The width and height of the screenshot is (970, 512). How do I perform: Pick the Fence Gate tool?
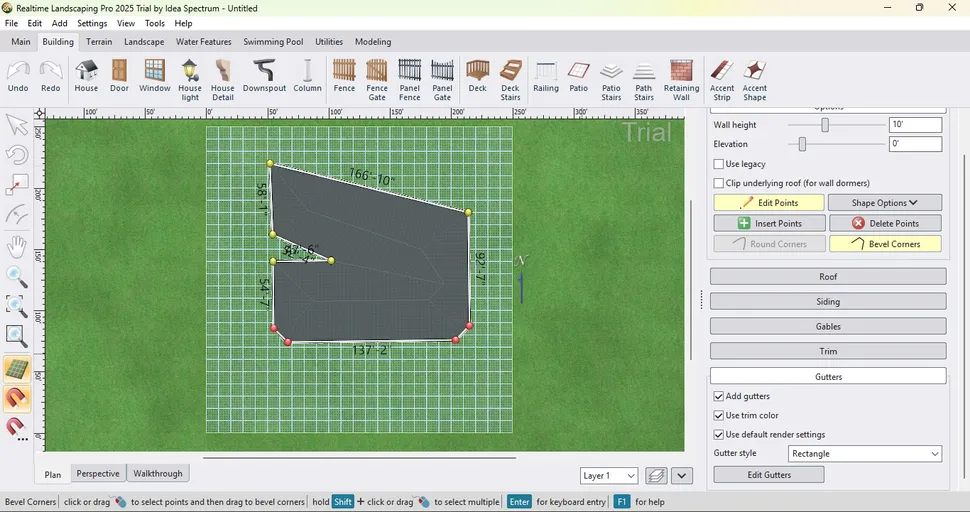(377, 78)
